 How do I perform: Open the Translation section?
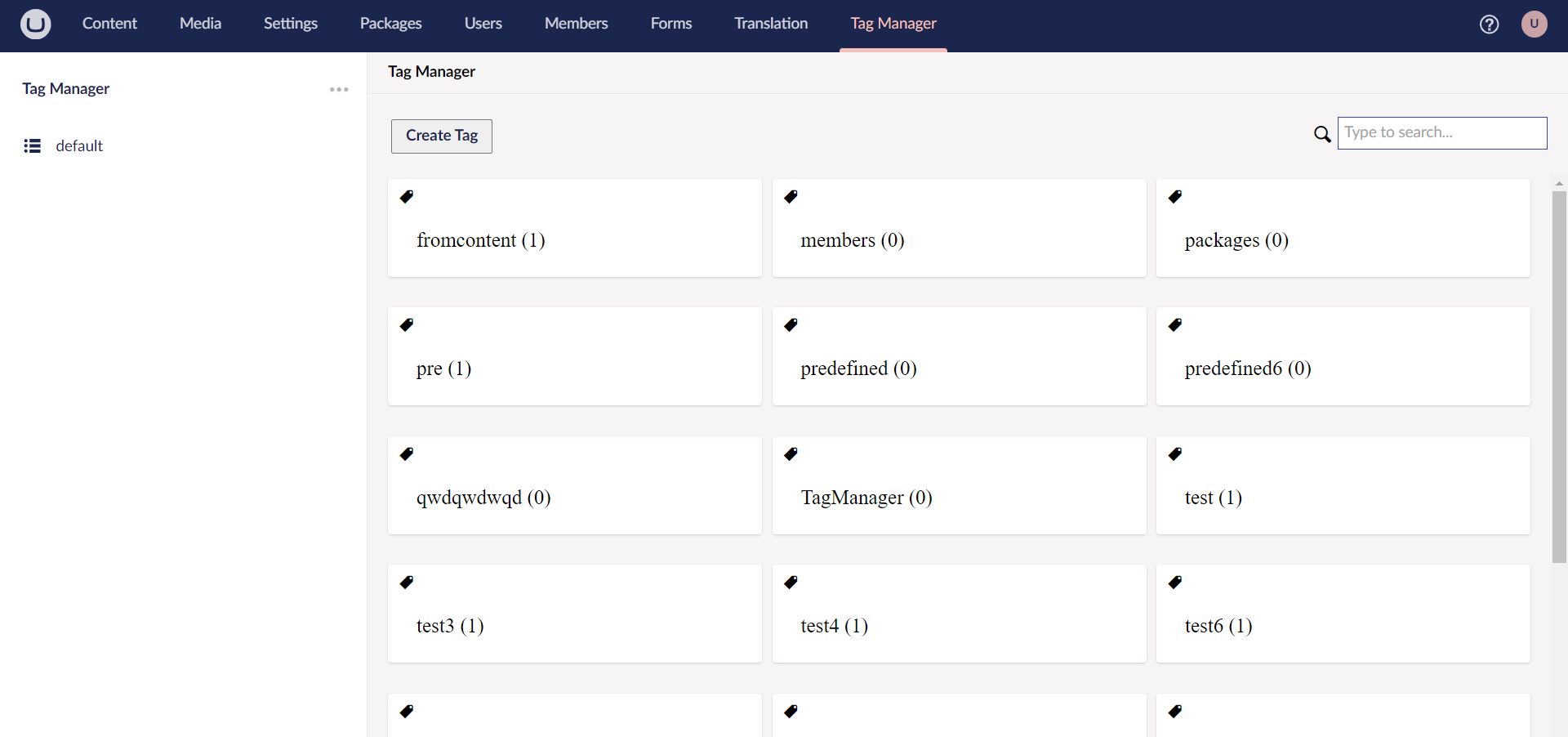771,24
